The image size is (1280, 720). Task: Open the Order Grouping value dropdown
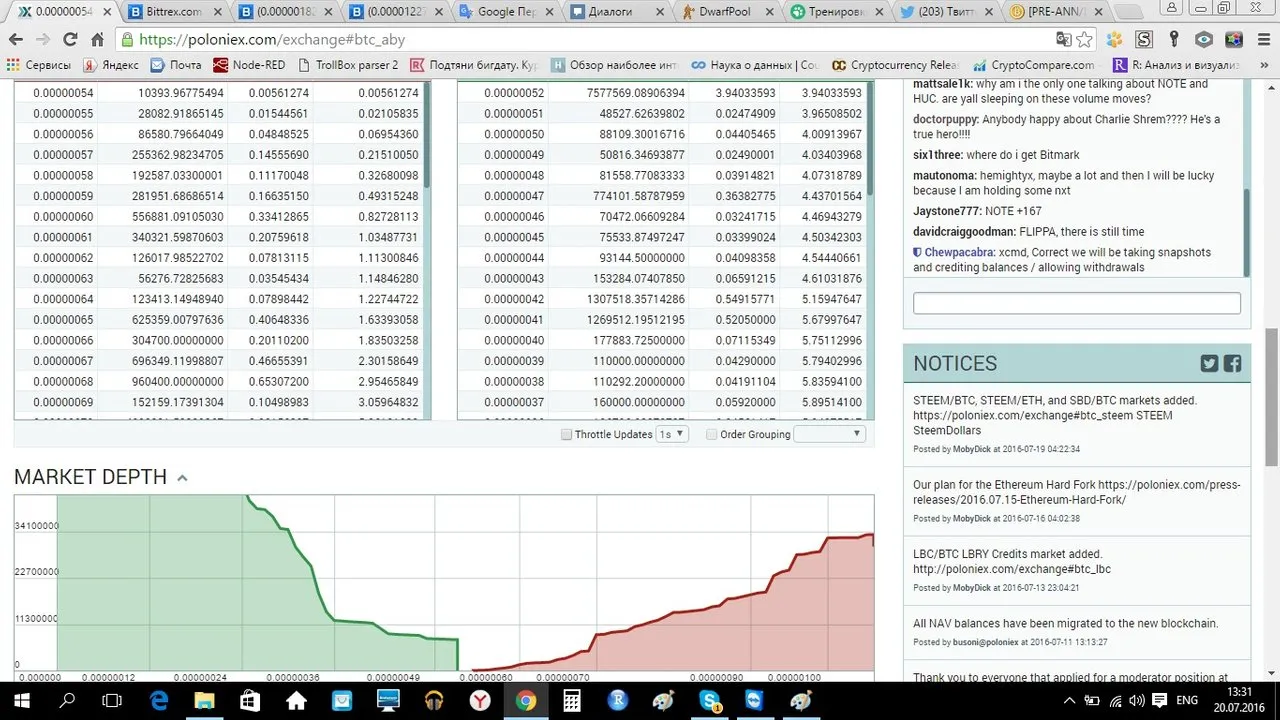[x=829, y=434]
